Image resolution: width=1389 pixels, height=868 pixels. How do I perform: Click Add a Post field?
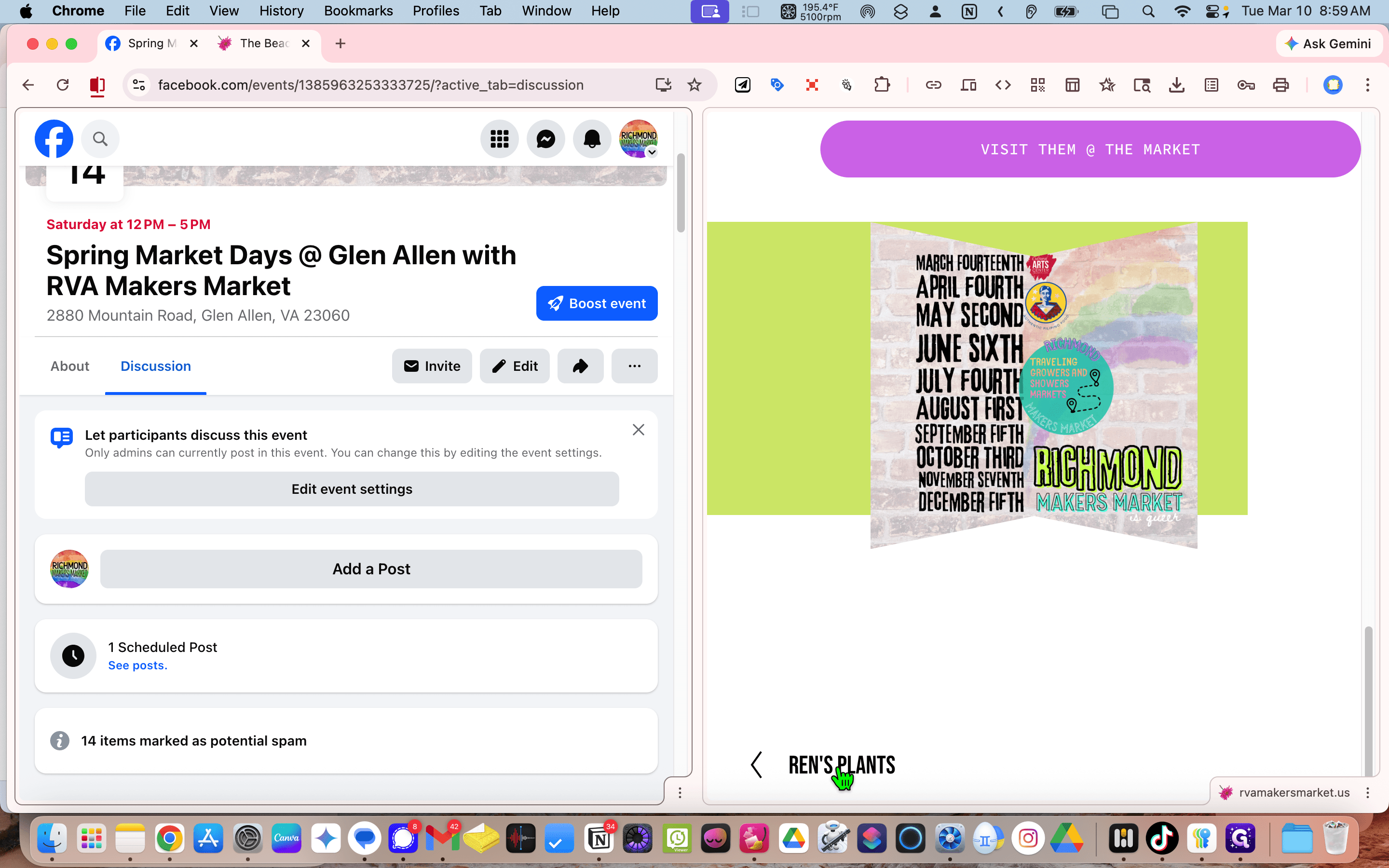click(371, 569)
